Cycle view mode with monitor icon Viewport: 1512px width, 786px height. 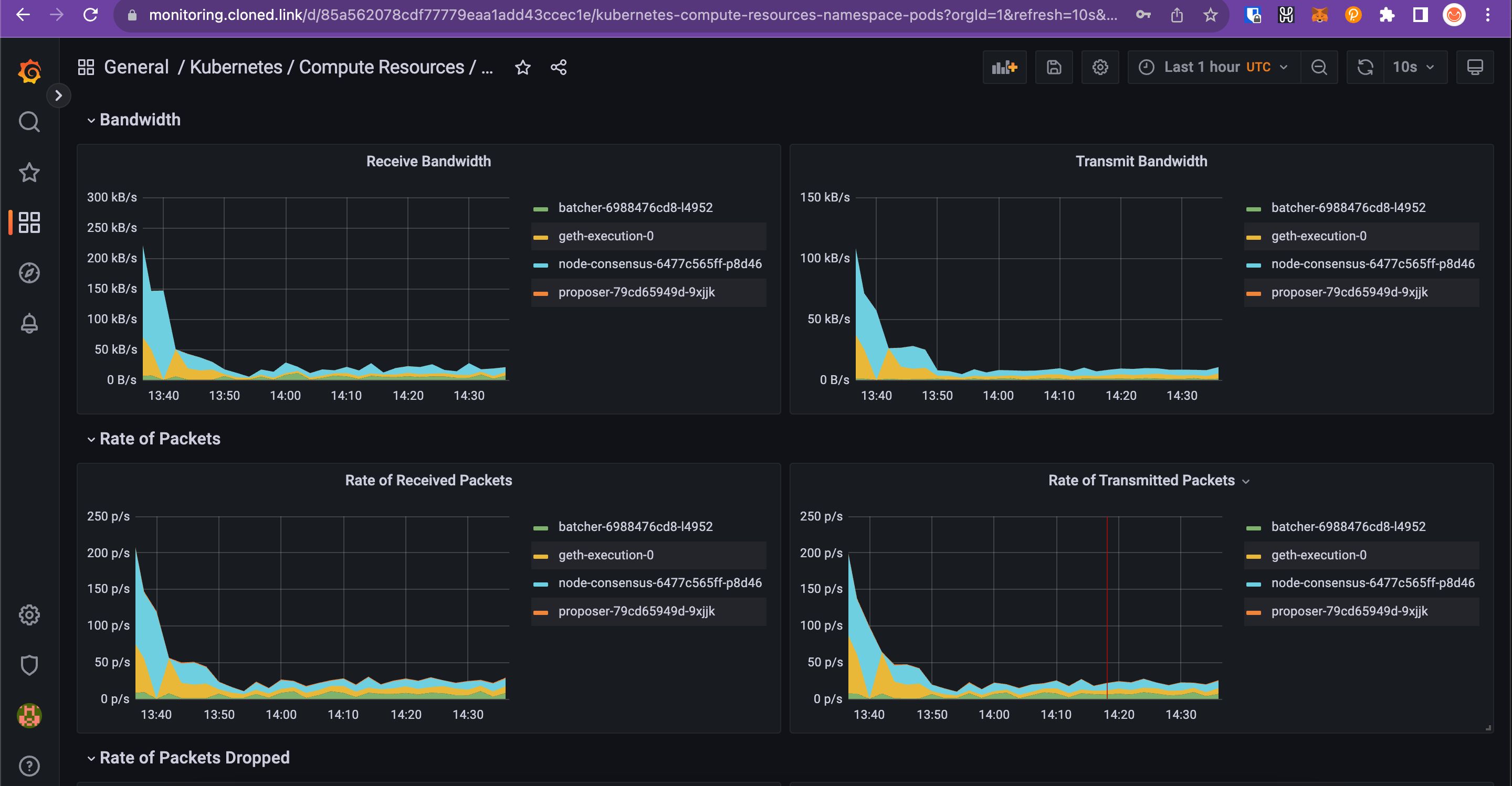(x=1475, y=68)
